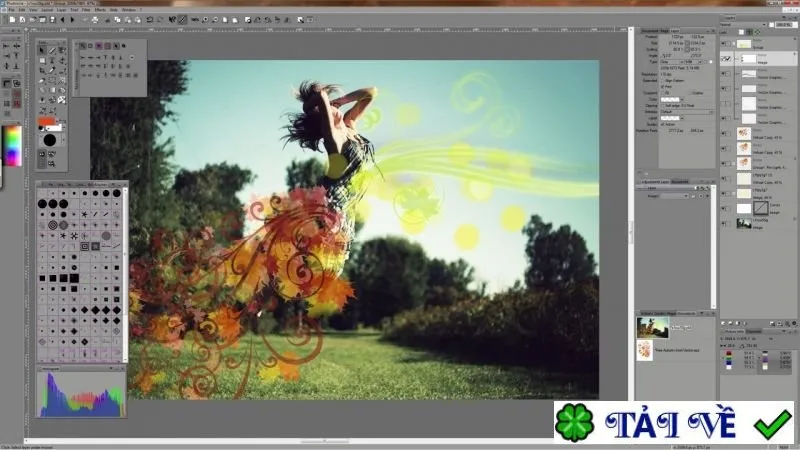Click the green four-leaf clover logo
This screenshot has height=450, width=800.
[574, 422]
